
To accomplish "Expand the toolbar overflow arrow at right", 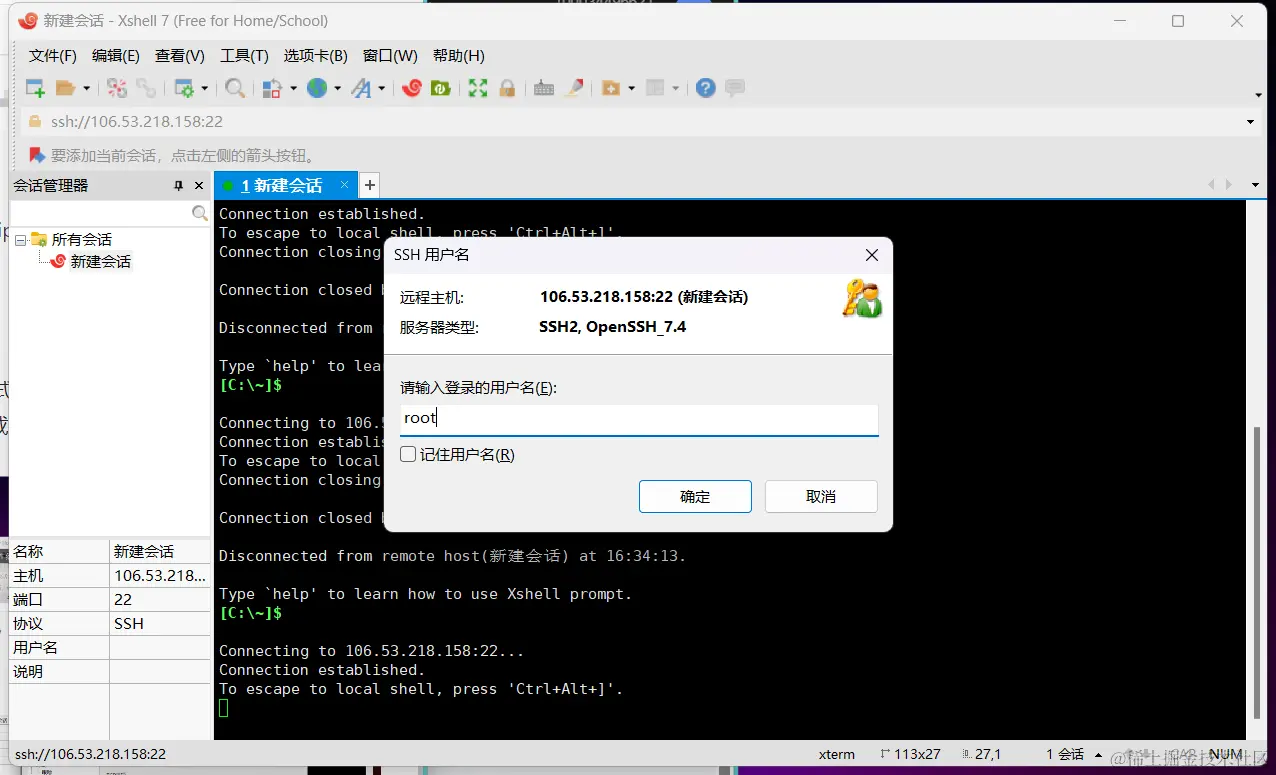I will coord(1258,95).
